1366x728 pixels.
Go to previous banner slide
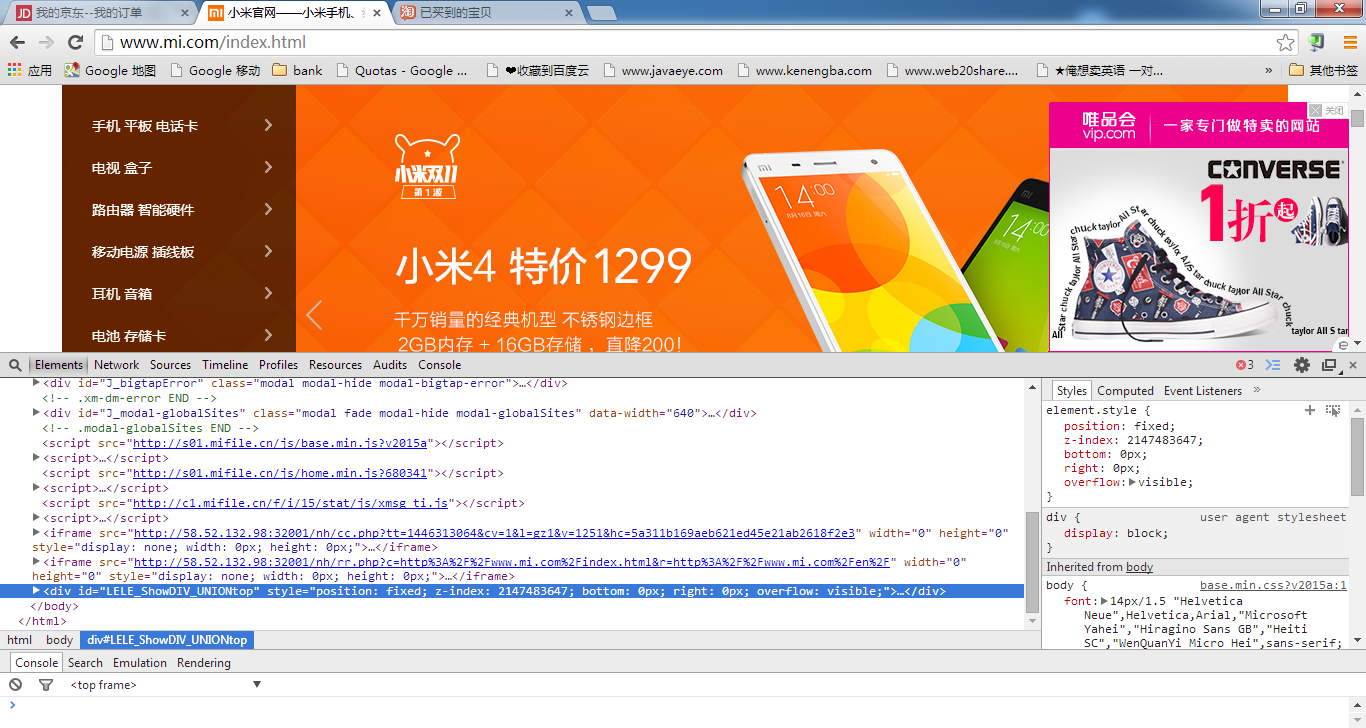click(314, 315)
